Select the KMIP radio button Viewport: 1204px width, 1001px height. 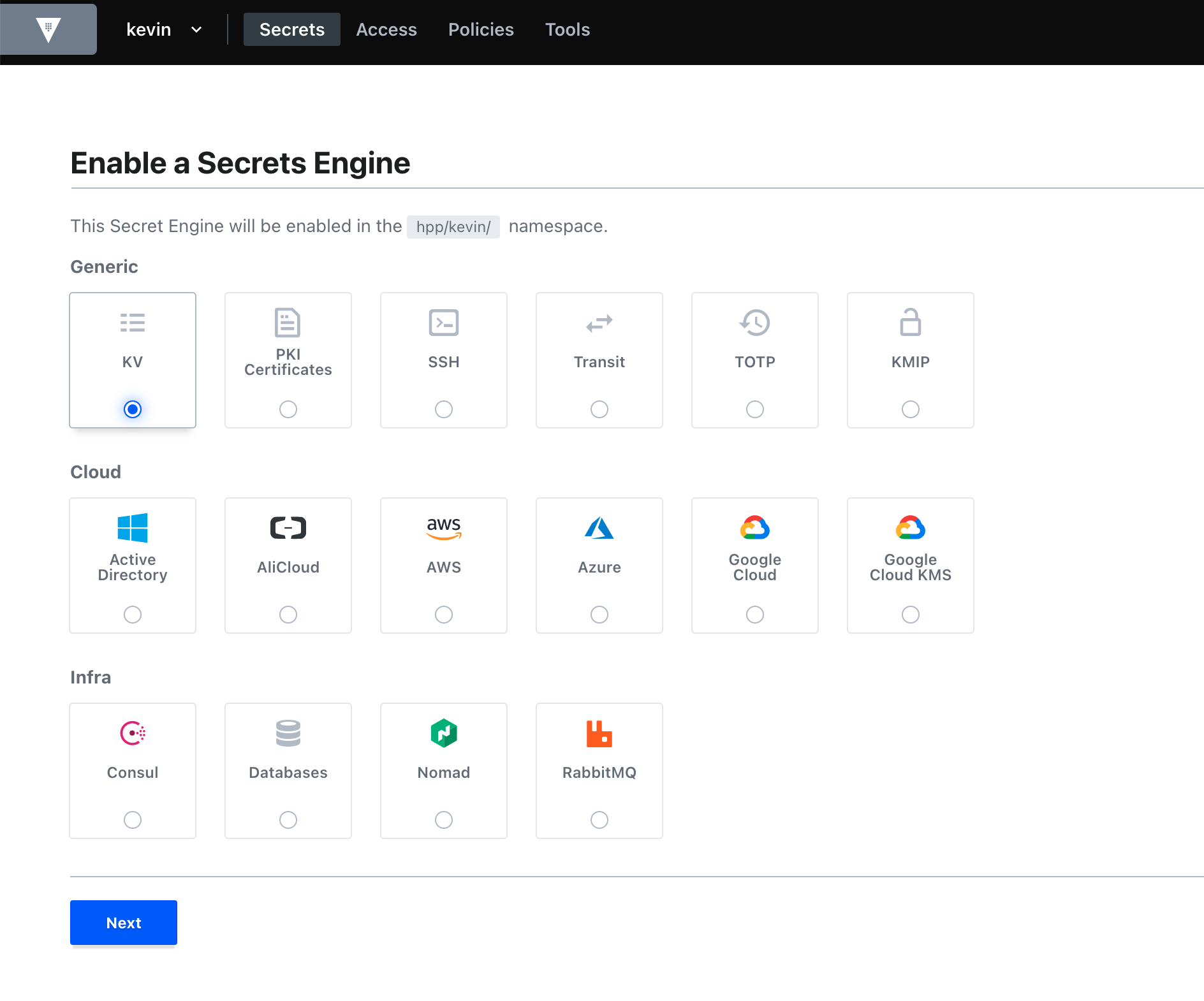tap(911, 409)
